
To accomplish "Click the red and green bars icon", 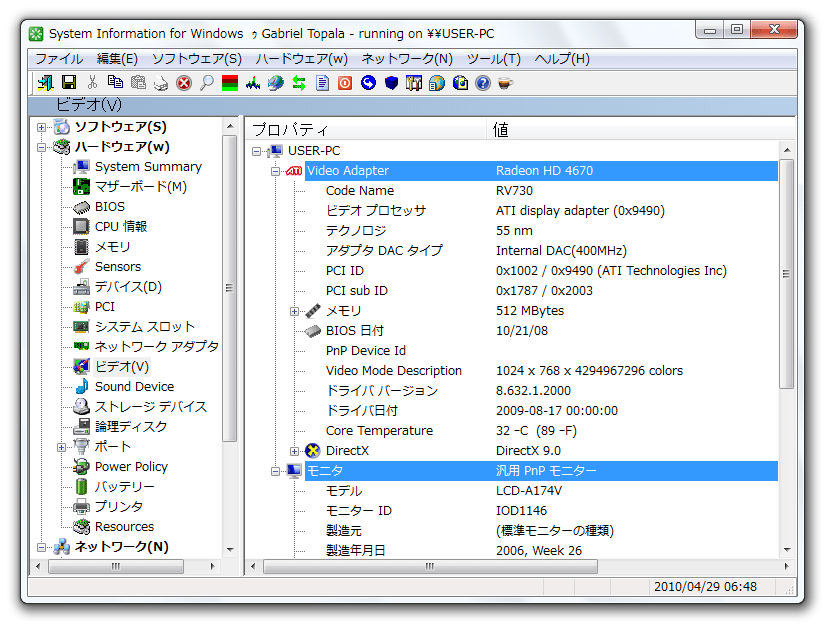I will click(230, 83).
